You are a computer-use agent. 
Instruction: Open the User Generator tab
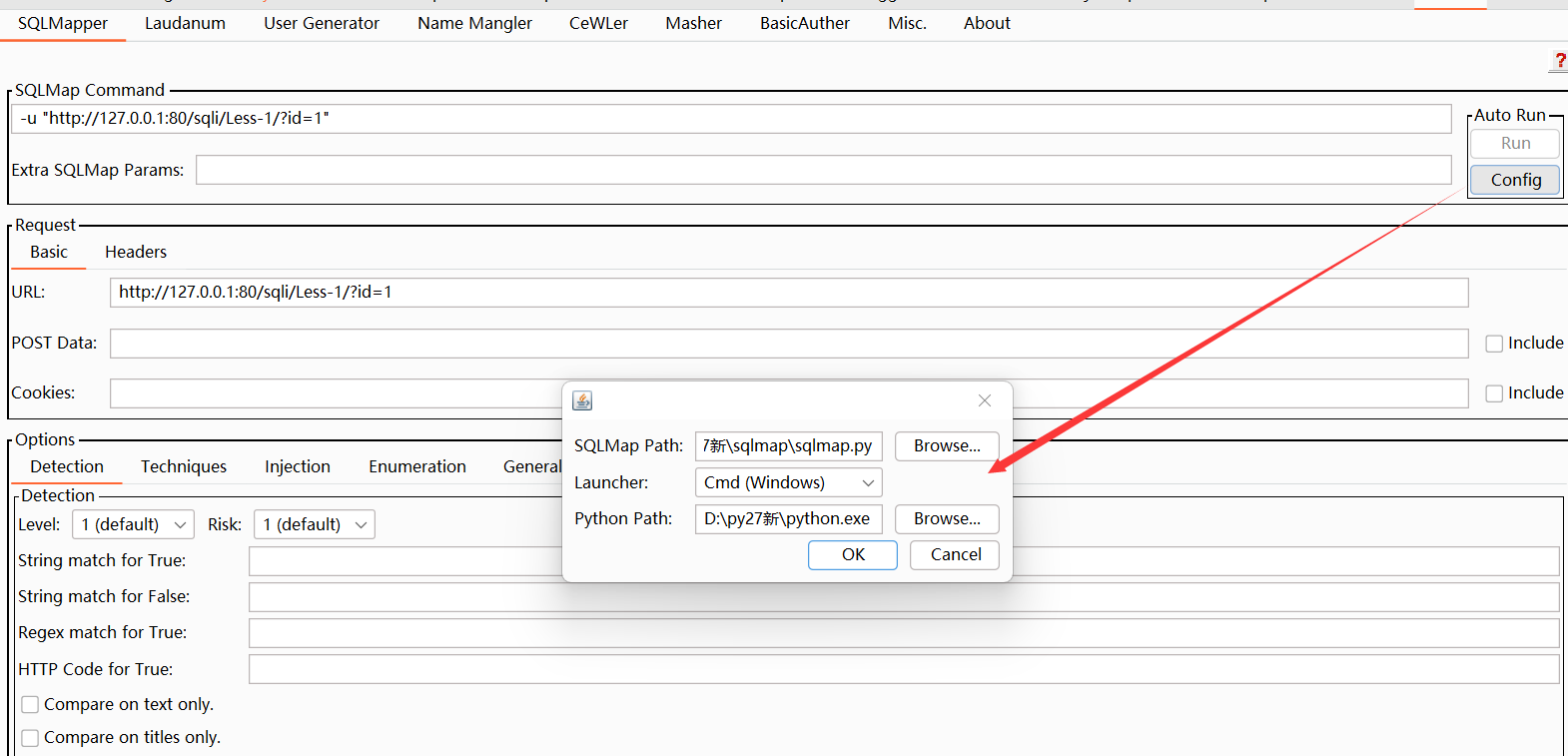click(322, 23)
